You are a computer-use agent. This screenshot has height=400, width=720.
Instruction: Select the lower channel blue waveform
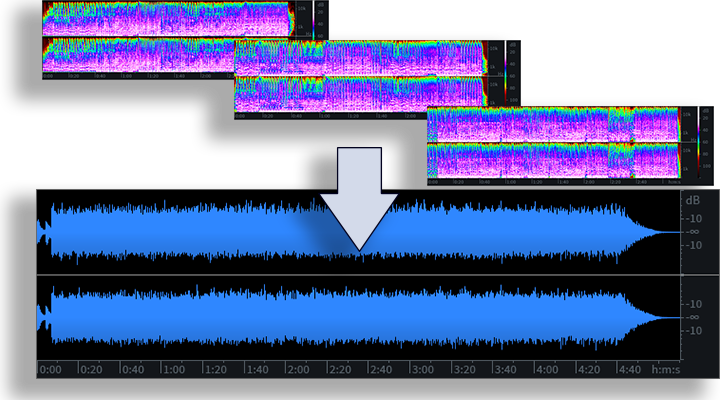[358, 317]
